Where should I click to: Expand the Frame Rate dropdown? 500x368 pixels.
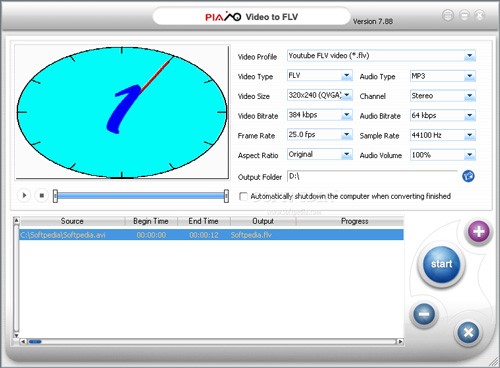point(347,135)
